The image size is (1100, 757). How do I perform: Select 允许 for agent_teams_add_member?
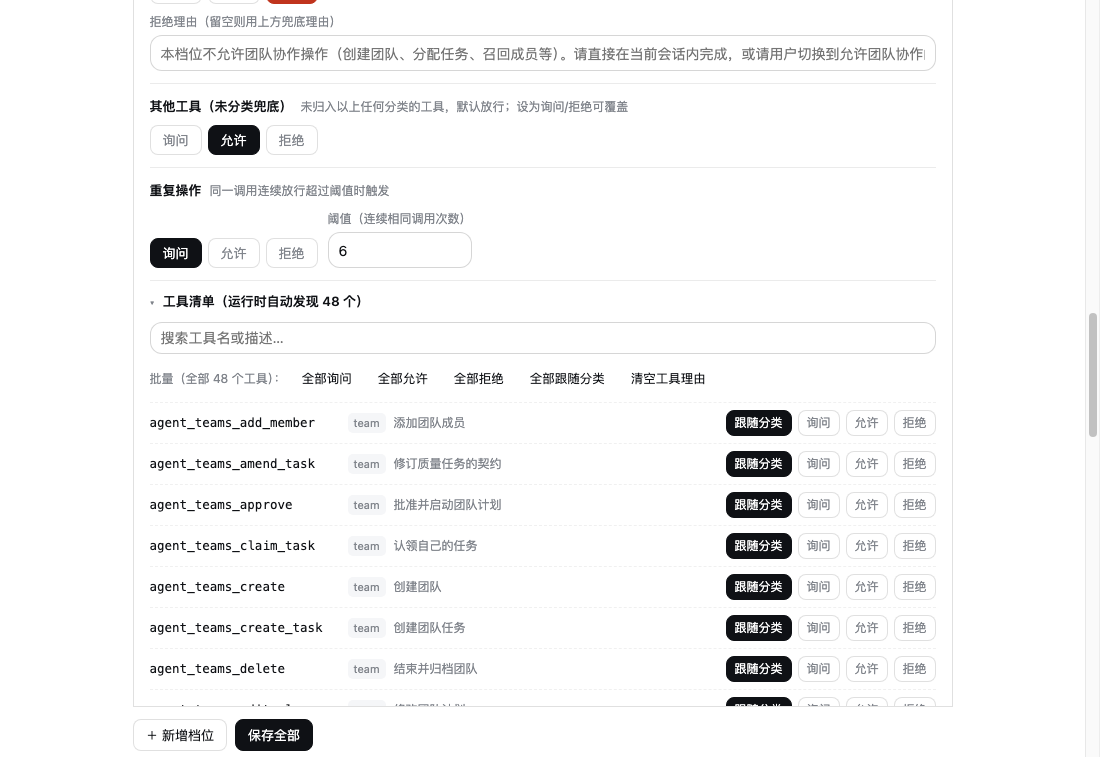[866, 423]
